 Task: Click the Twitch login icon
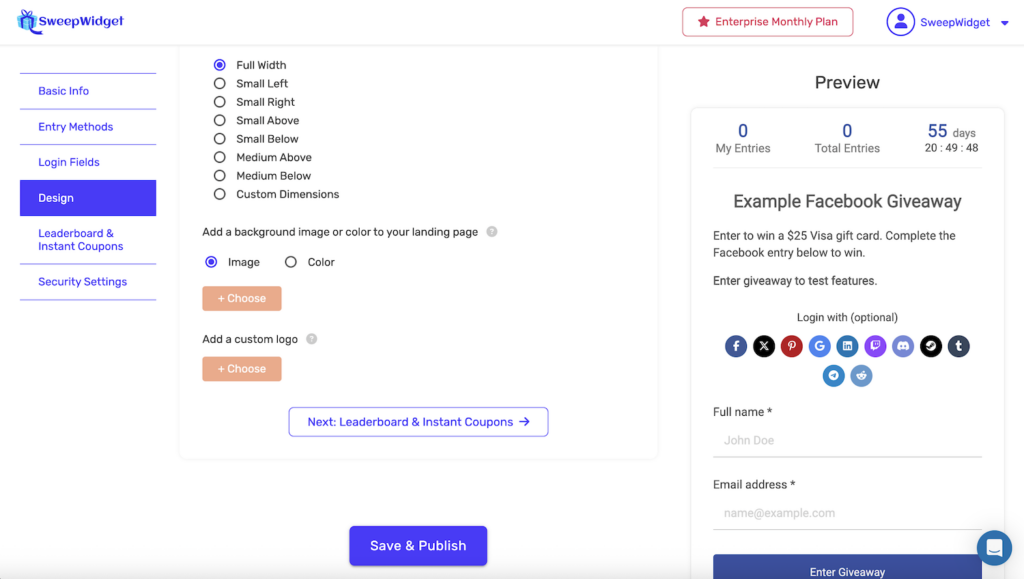coord(875,347)
